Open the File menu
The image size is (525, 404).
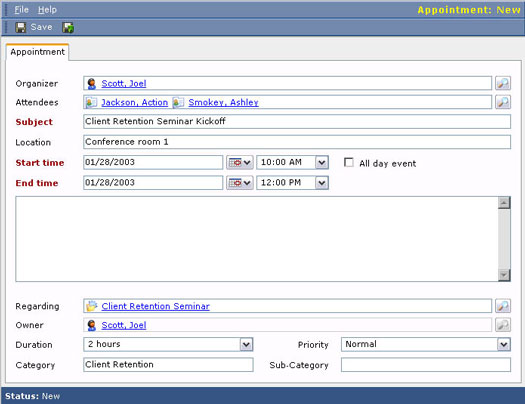click(x=21, y=10)
